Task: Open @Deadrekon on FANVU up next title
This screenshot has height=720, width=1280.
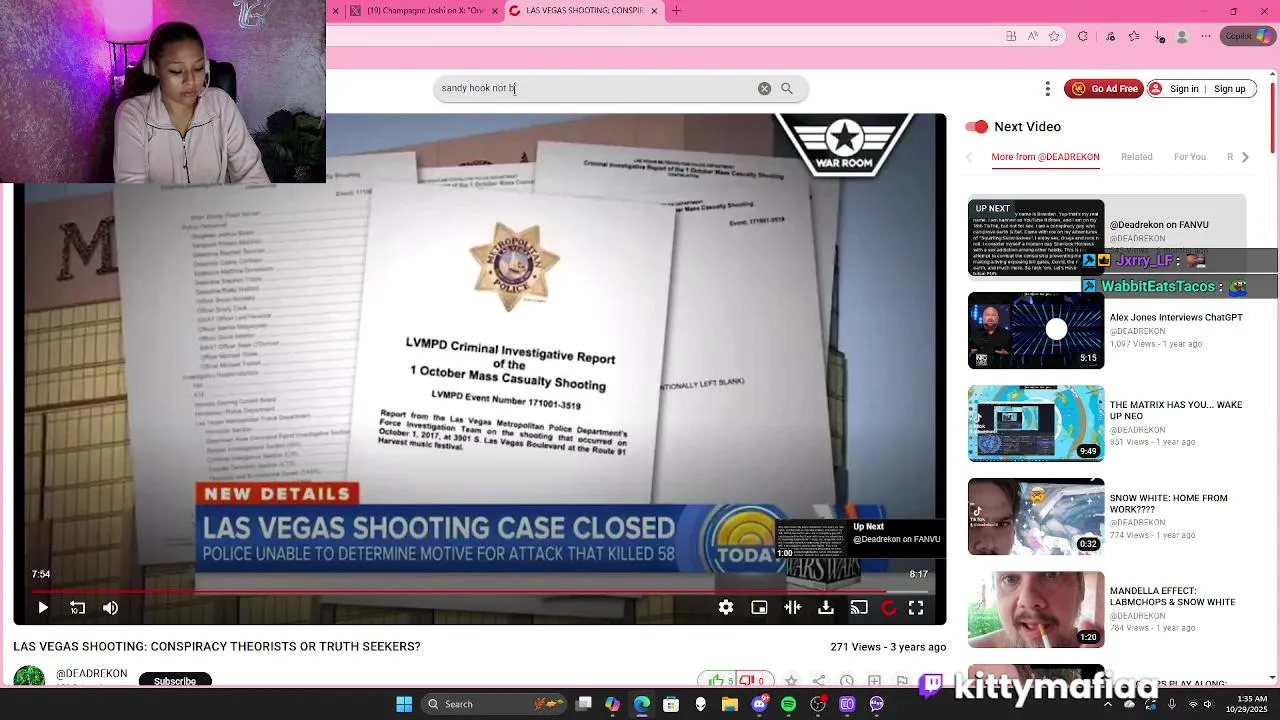Action: (1159, 225)
